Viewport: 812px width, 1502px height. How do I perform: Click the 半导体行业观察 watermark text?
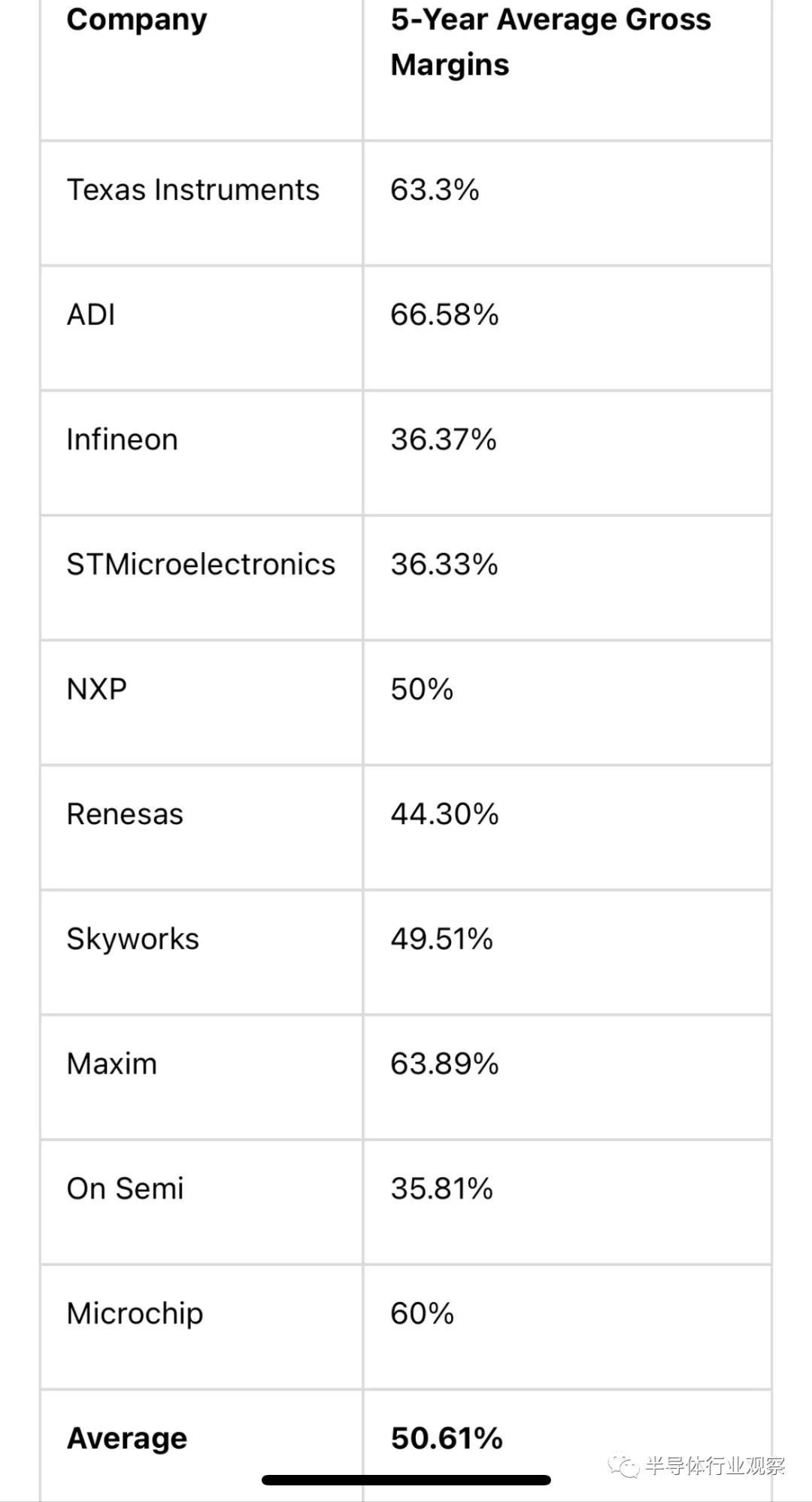point(714,1465)
